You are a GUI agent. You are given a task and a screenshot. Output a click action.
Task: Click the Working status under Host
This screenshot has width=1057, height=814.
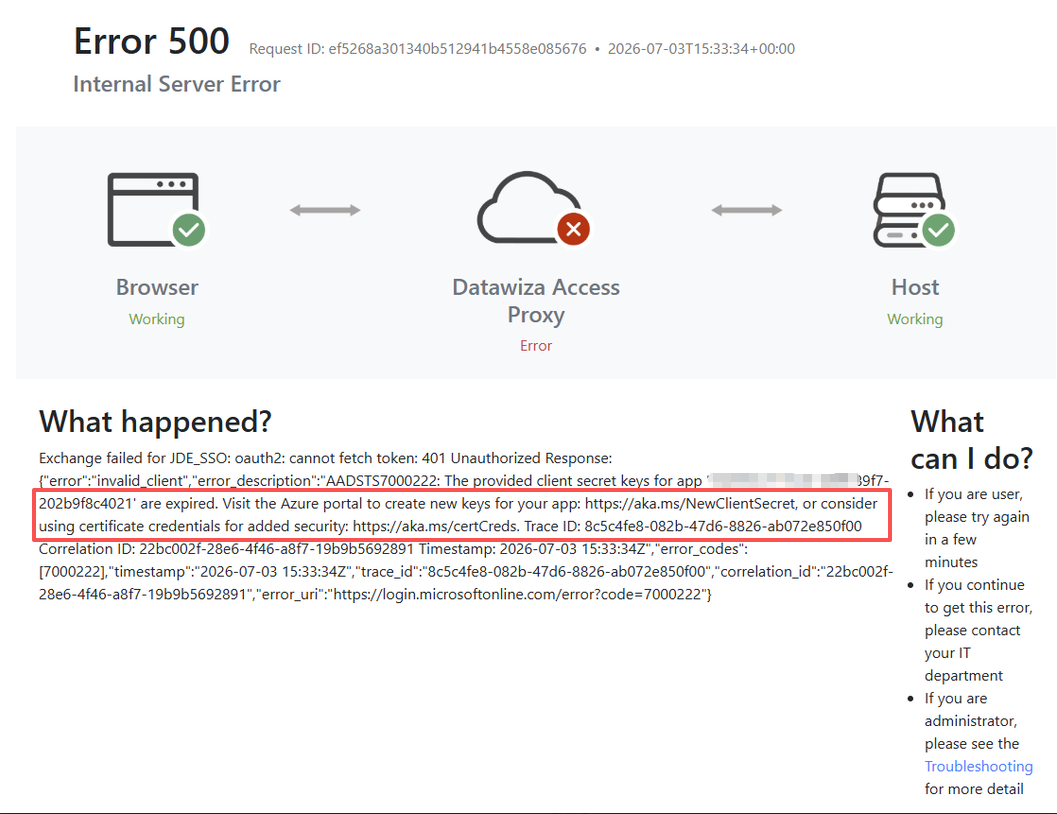coord(915,319)
